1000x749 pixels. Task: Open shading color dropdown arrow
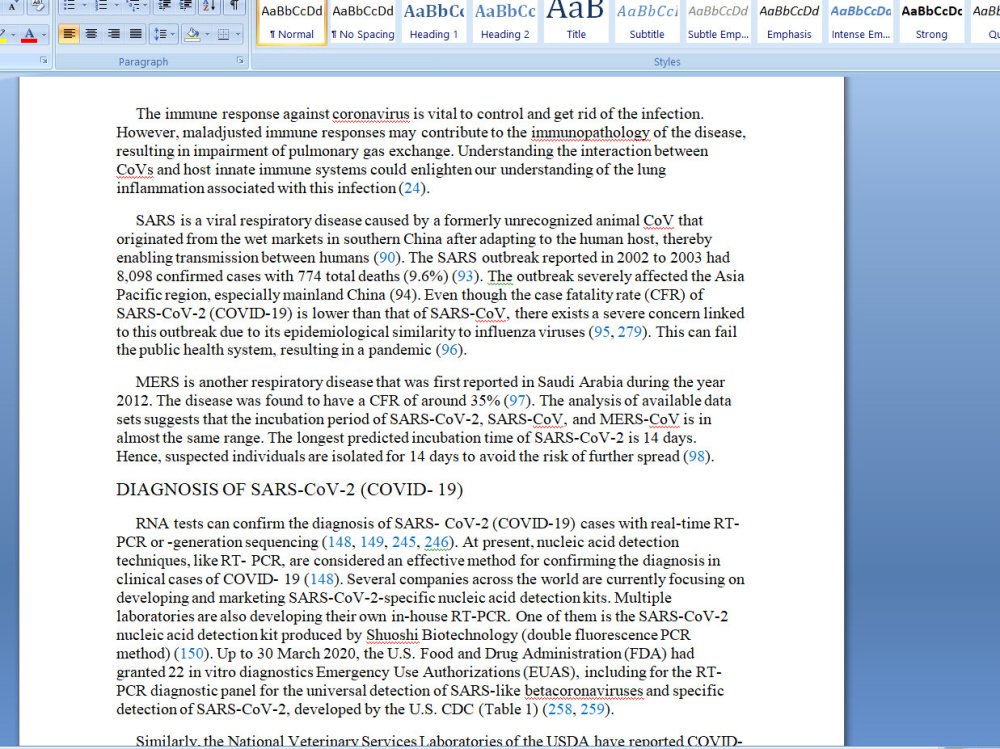click(207, 34)
